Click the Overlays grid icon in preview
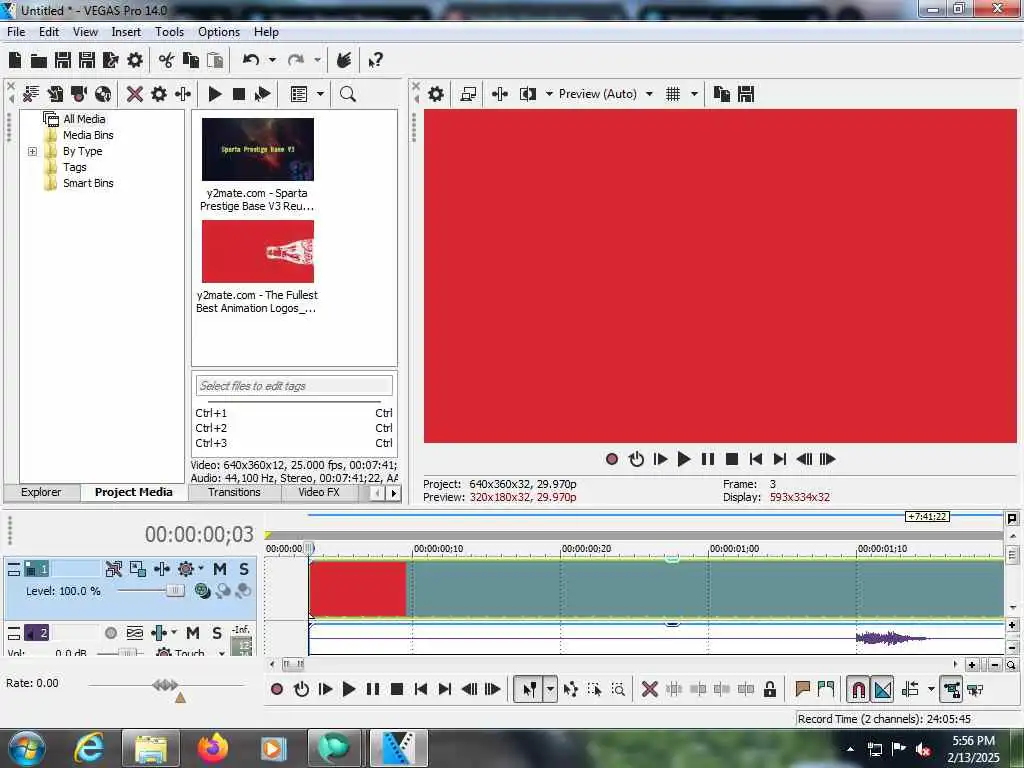This screenshot has height=768, width=1024. 673,94
